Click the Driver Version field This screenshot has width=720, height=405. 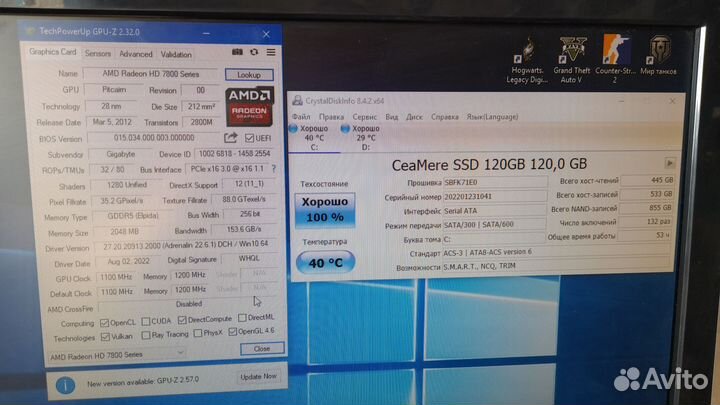pyautogui.click(x=186, y=244)
